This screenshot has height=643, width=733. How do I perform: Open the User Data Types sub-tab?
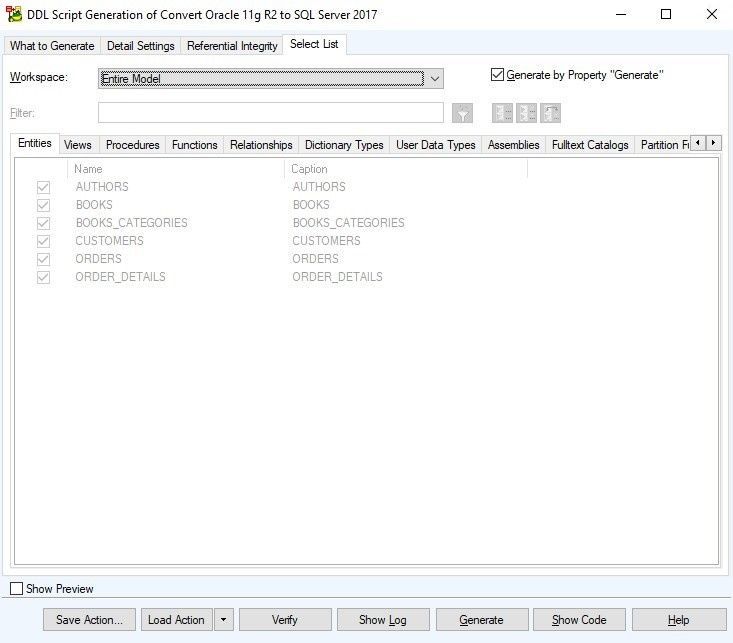[x=436, y=145]
